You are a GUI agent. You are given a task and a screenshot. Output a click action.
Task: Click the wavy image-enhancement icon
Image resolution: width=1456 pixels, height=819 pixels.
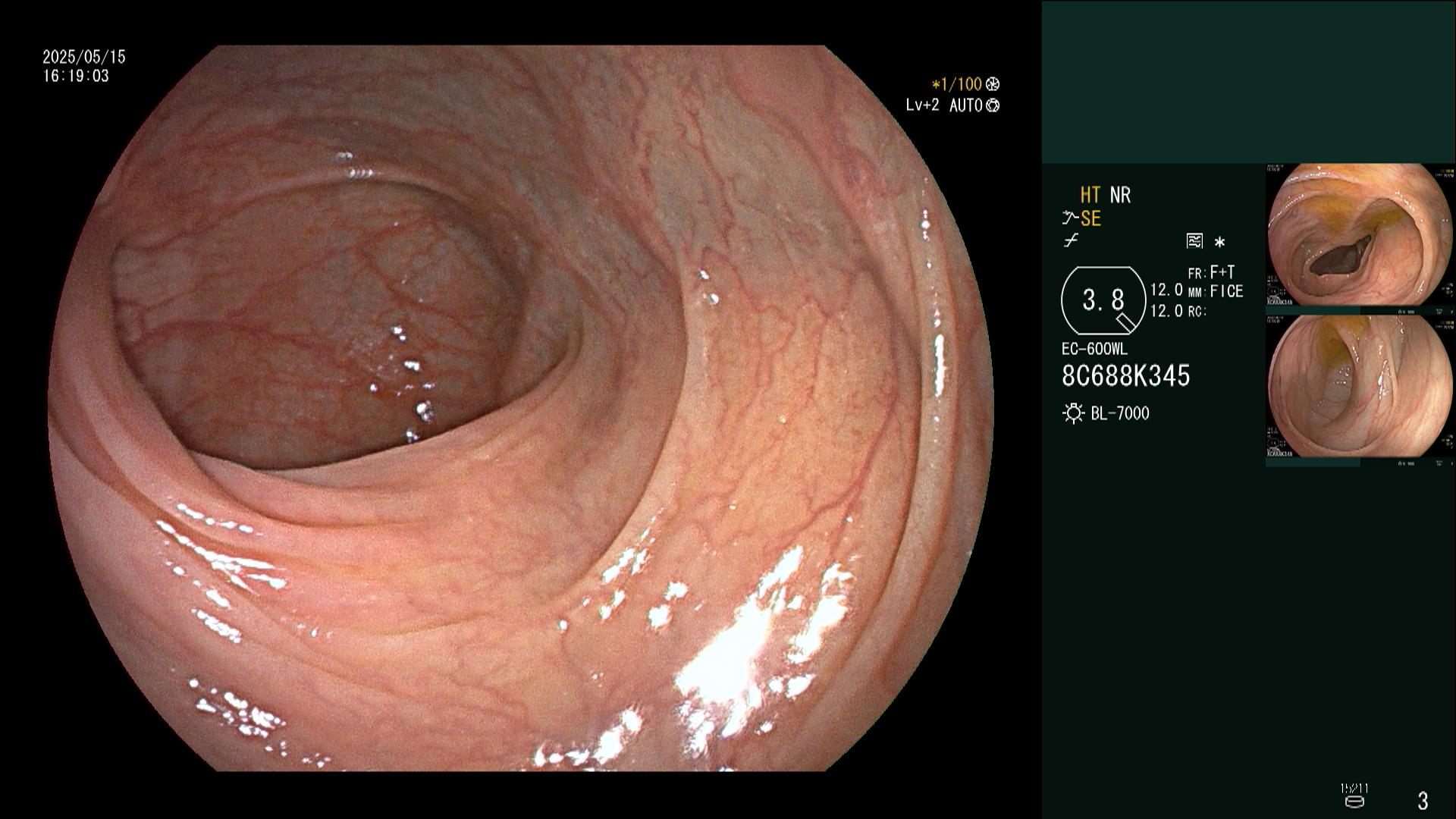[1194, 241]
